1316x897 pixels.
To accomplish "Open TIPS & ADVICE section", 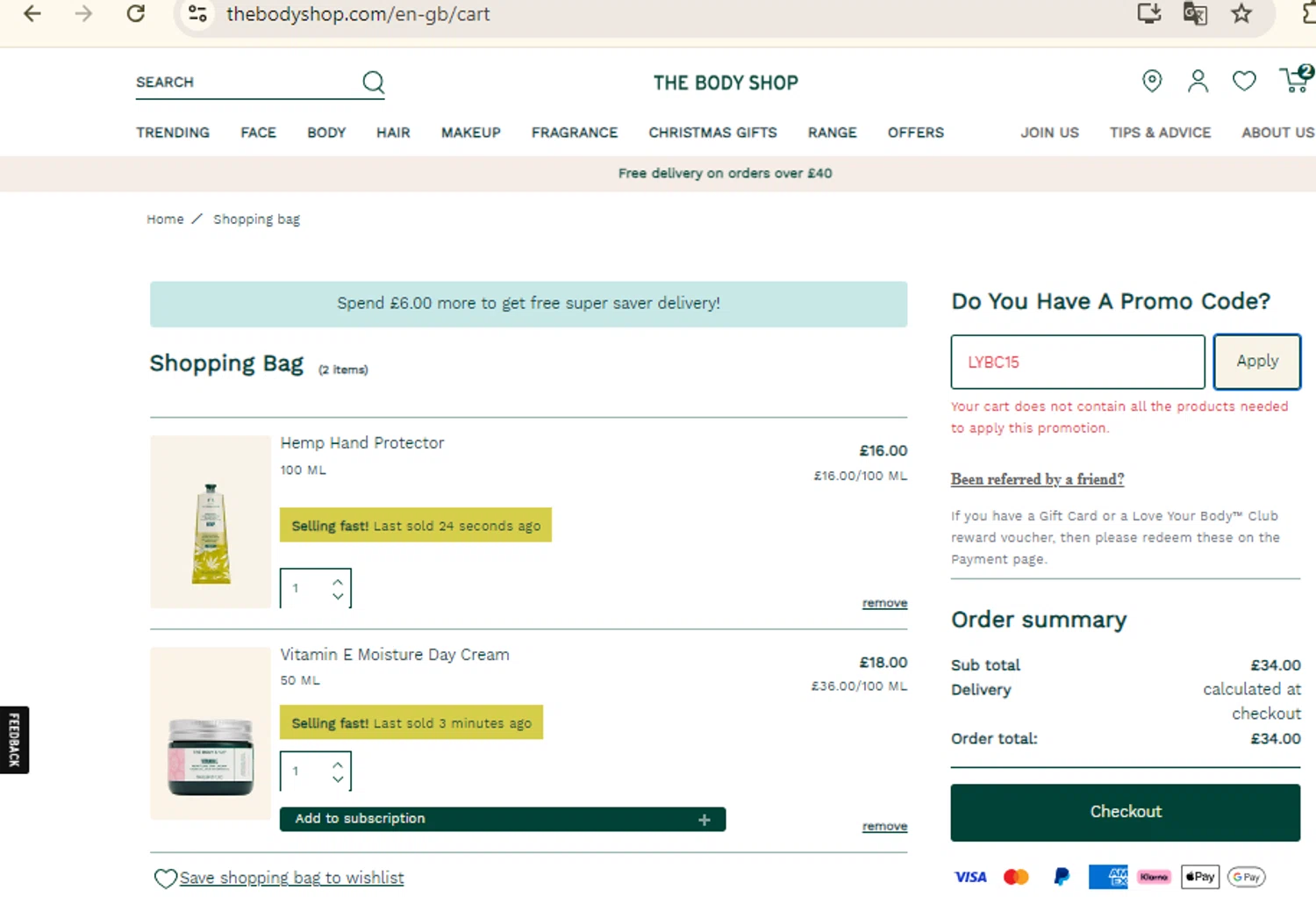I will pos(1160,133).
